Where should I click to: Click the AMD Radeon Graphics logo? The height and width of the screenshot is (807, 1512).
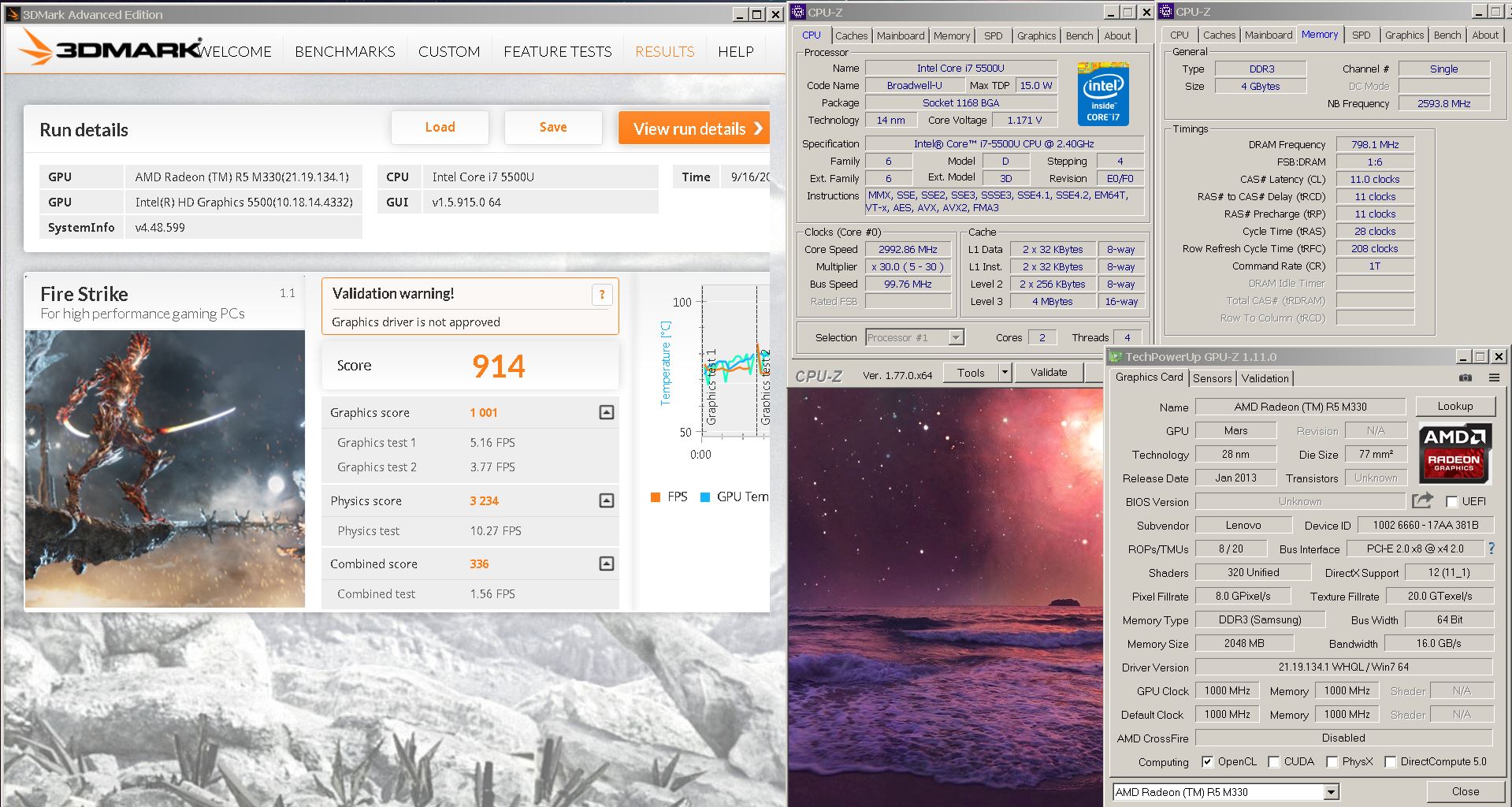[1454, 453]
